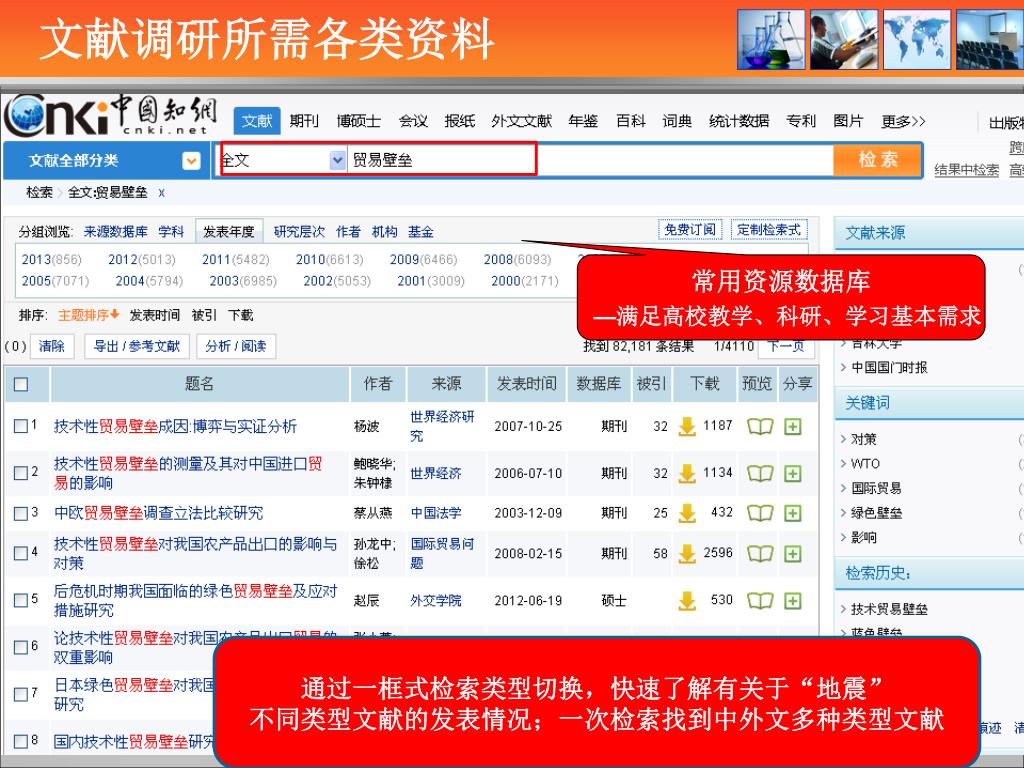
Task: Select the 发表年度 grouping tab
Action: 229,232
